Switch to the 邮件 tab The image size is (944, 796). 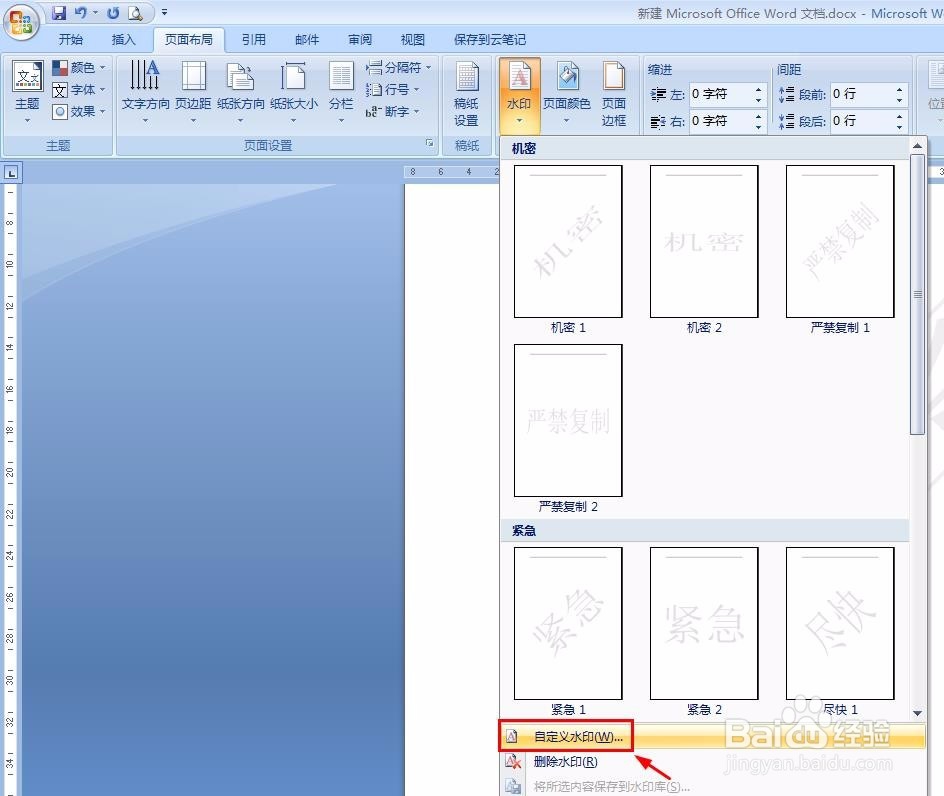[x=306, y=40]
